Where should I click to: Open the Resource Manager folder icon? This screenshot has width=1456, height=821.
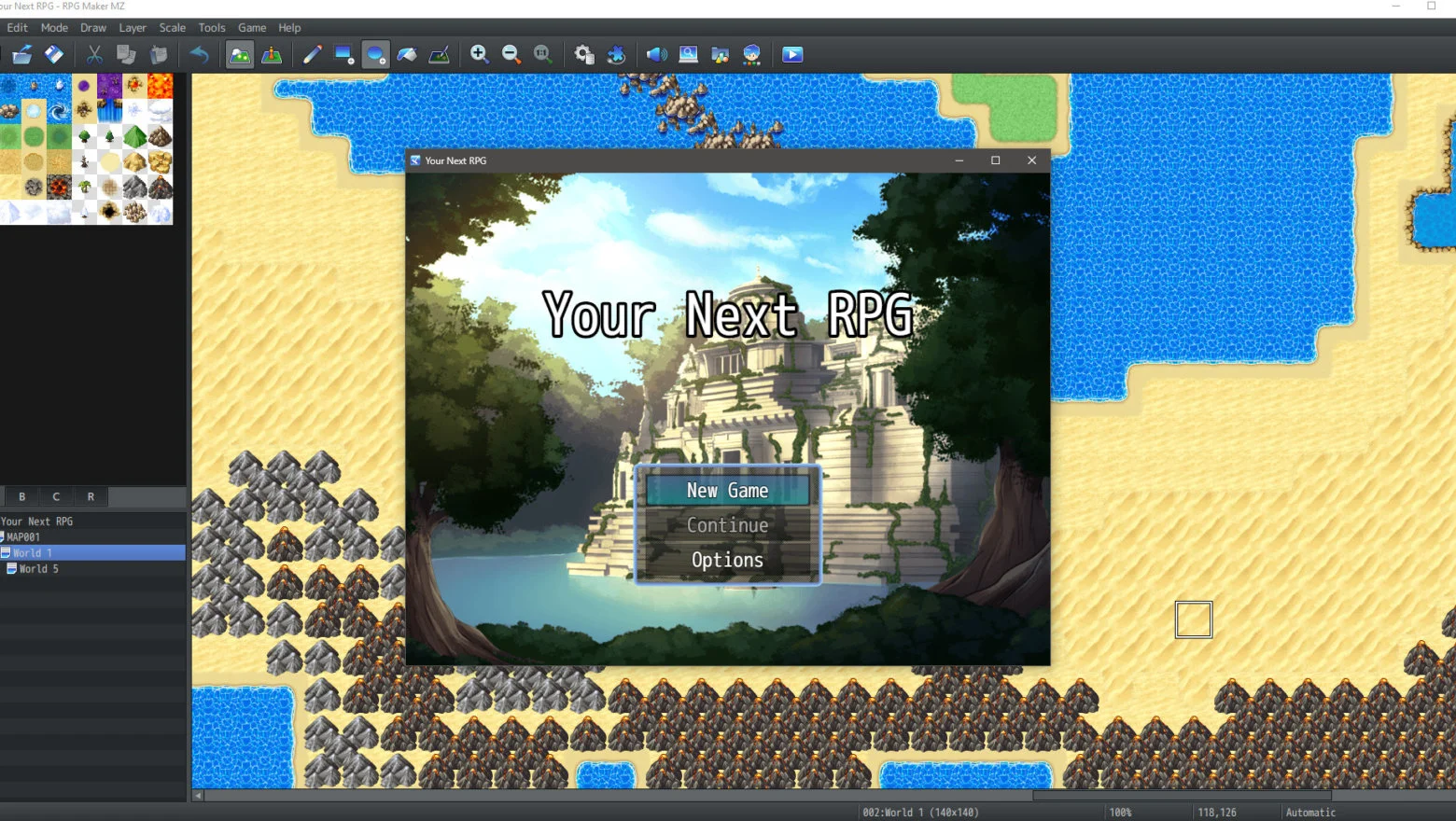pyautogui.click(x=720, y=54)
